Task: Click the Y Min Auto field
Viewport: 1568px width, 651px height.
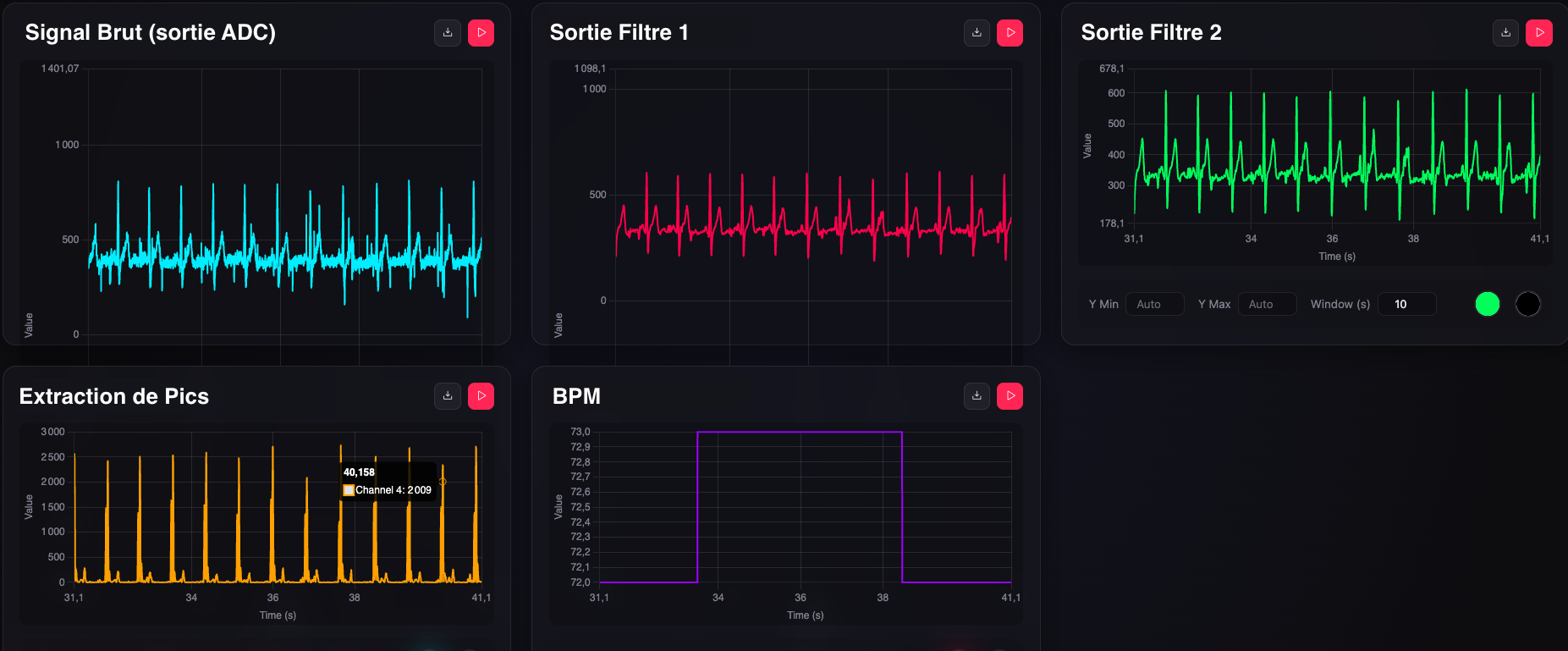Action: pos(1155,304)
